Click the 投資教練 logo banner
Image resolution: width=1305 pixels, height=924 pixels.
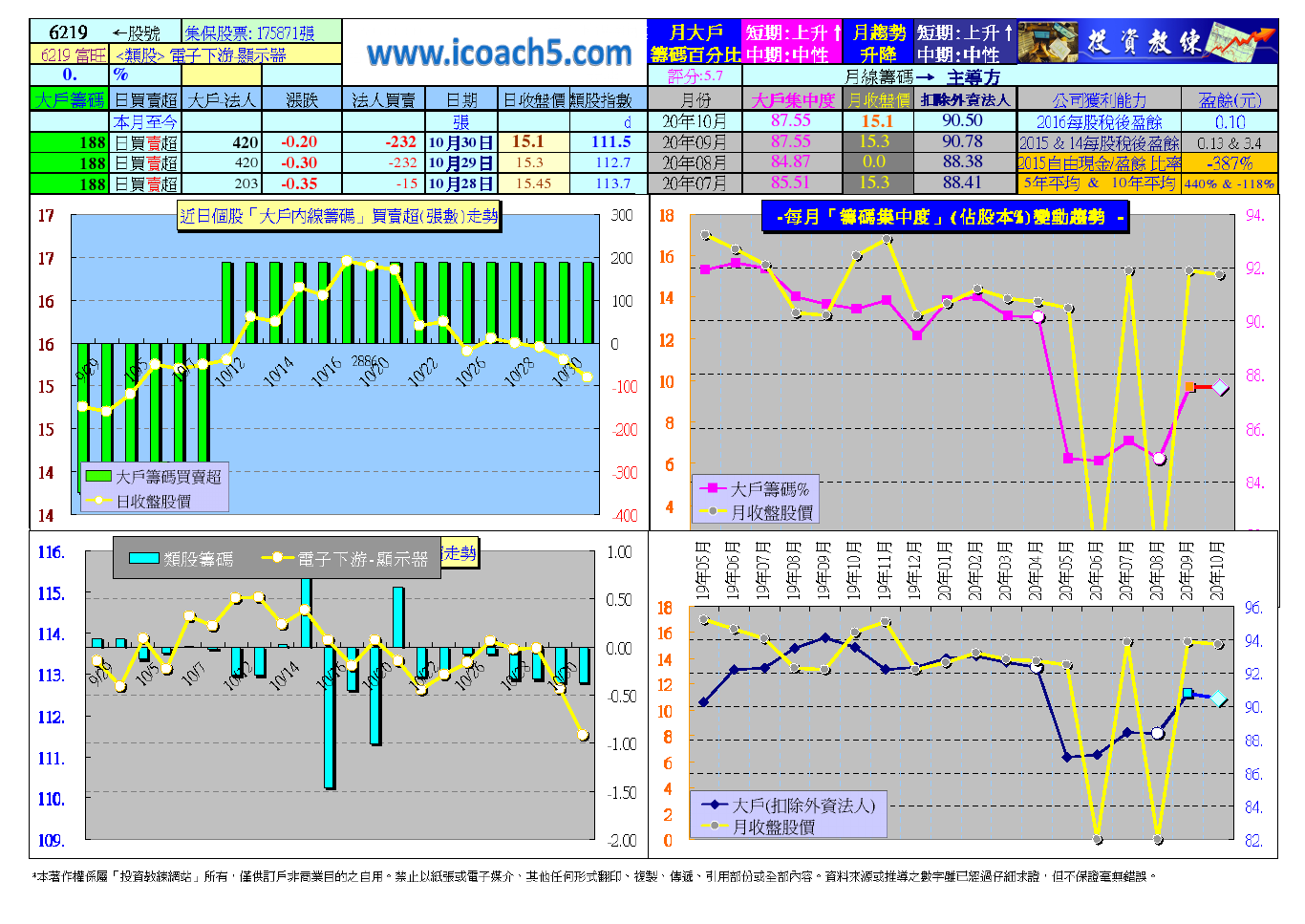pyautogui.click(x=1147, y=42)
